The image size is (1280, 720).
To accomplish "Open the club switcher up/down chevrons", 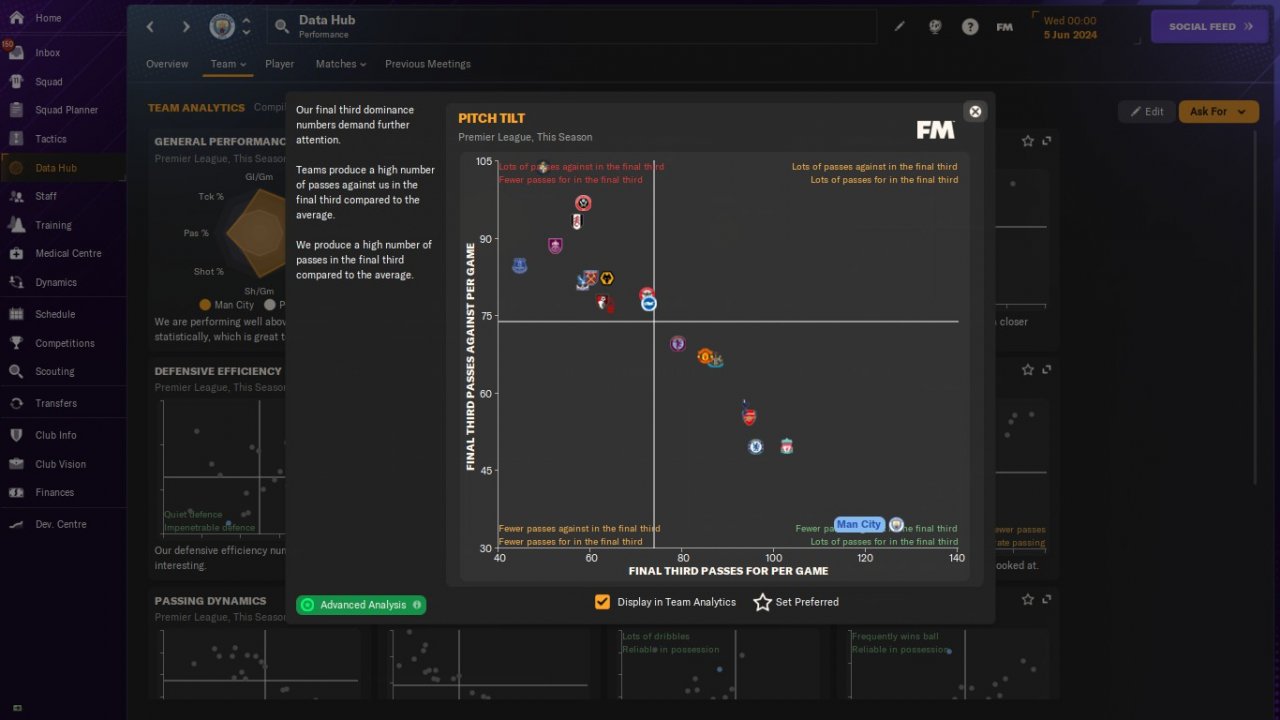I will coord(246,27).
